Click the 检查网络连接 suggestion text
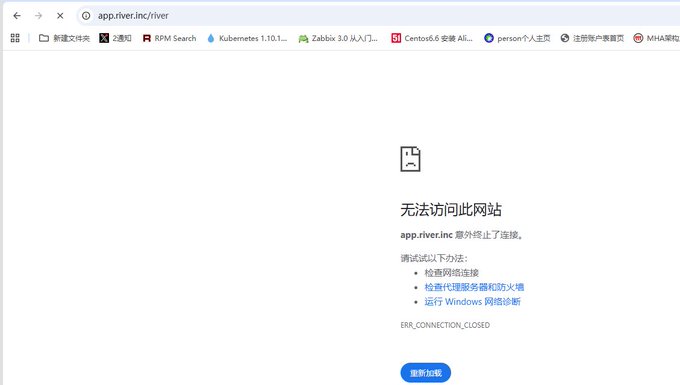The image size is (680, 385). tap(451, 273)
